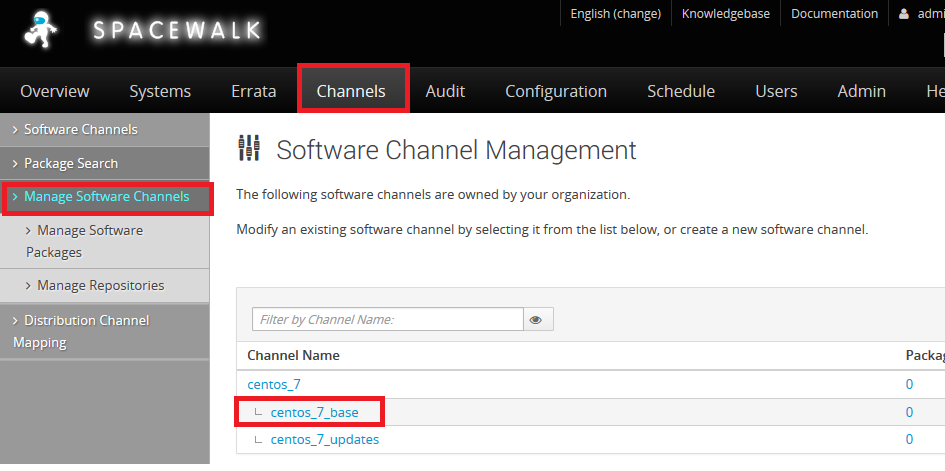Click the eye icon beside channel filter
Viewport: 945px width, 471px height.
click(538, 319)
